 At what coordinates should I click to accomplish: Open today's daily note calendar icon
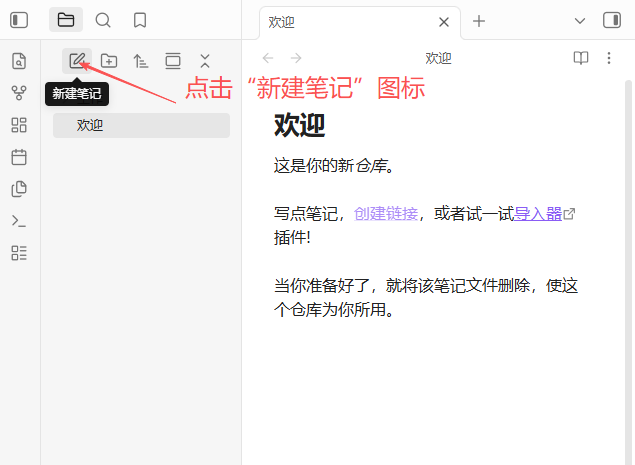[19, 157]
